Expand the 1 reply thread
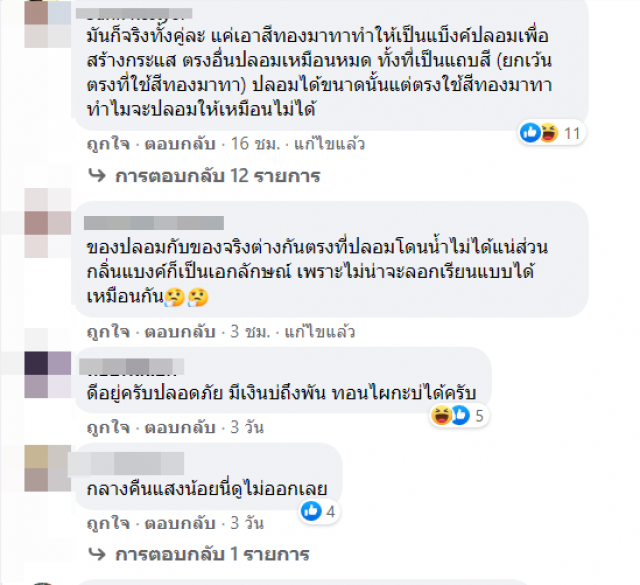The height and width of the screenshot is (585, 640). [212, 554]
